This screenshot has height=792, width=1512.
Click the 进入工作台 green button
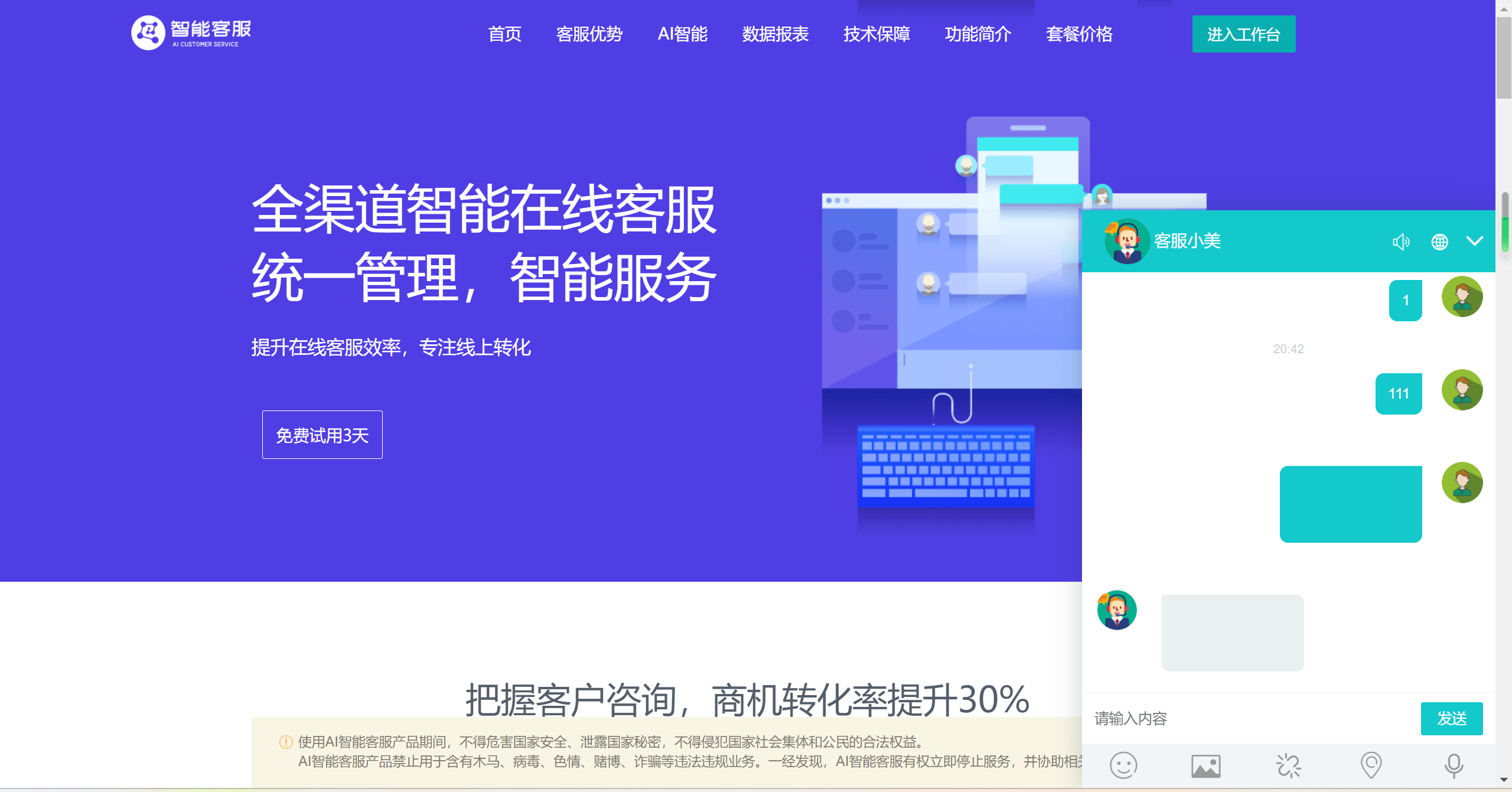click(1242, 32)
